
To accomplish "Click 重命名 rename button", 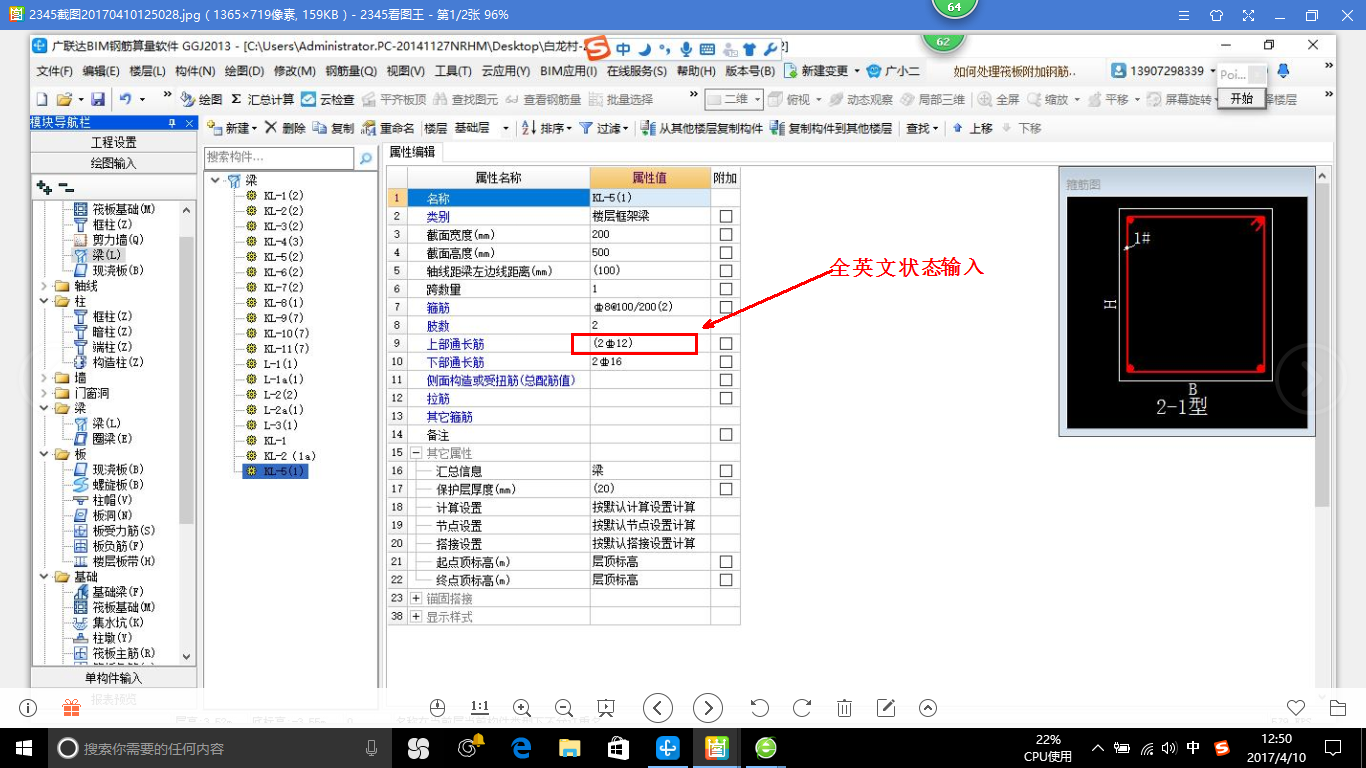I will coord(388,128).
